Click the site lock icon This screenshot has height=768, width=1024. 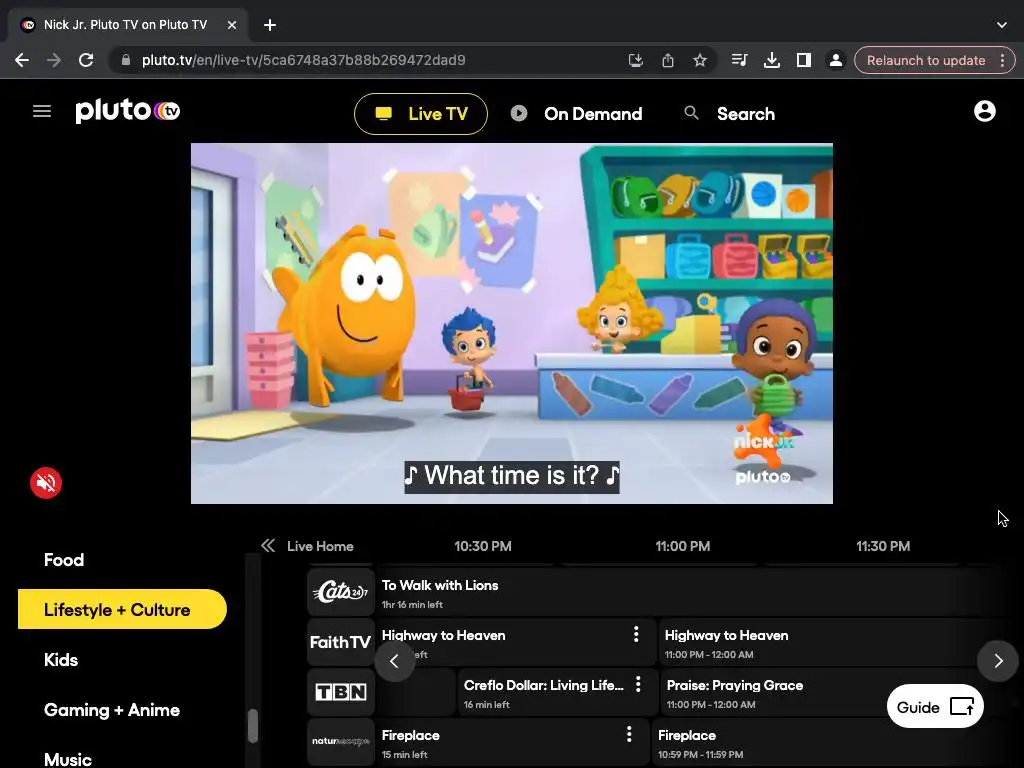[126, 60]
